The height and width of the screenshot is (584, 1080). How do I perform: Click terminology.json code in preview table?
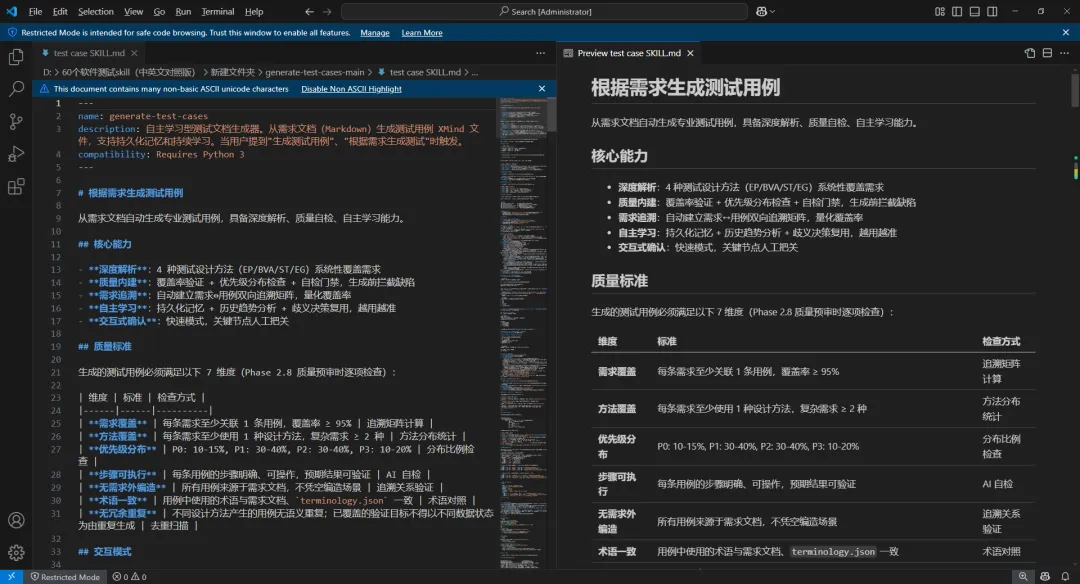(833, 552)
